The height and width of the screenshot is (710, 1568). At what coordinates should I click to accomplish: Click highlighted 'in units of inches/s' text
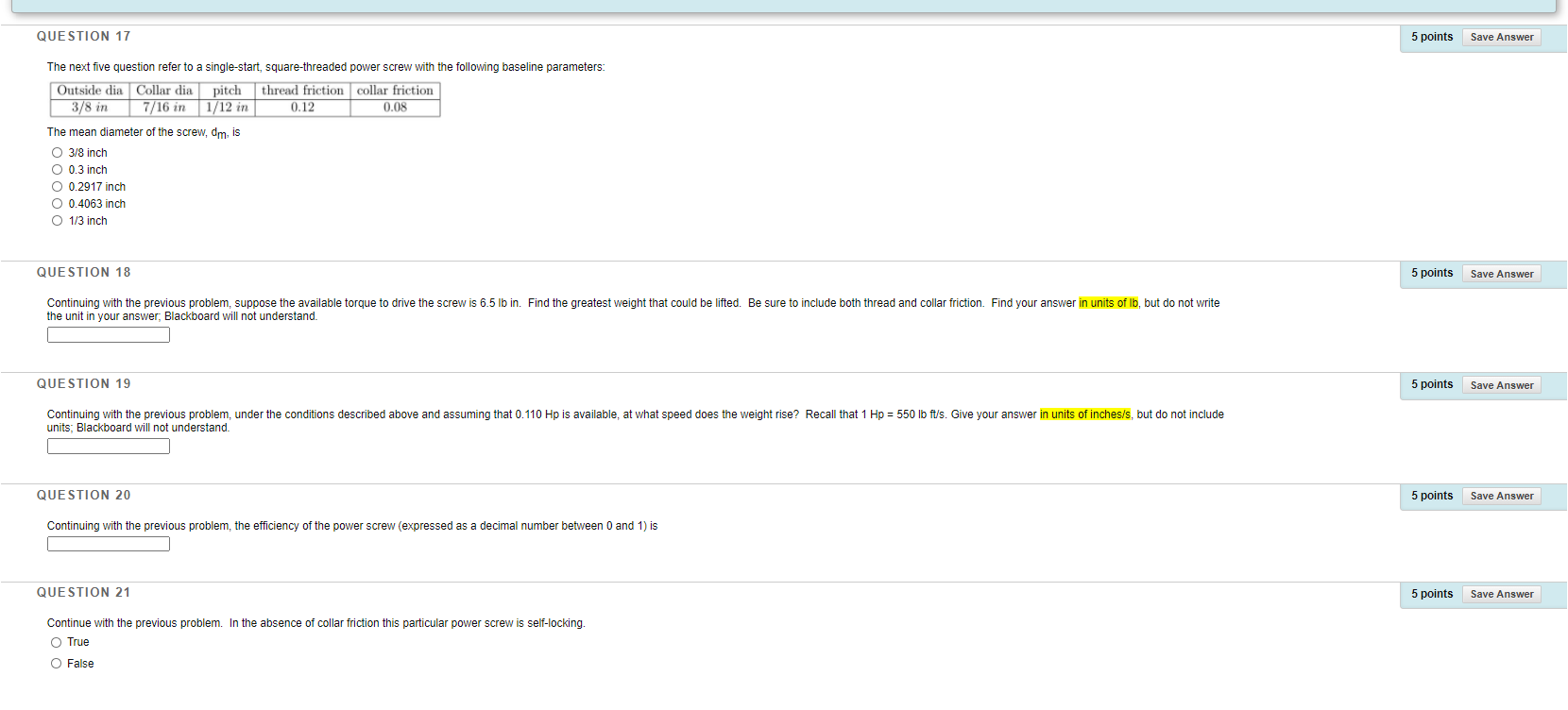(x=1085, y=414)
